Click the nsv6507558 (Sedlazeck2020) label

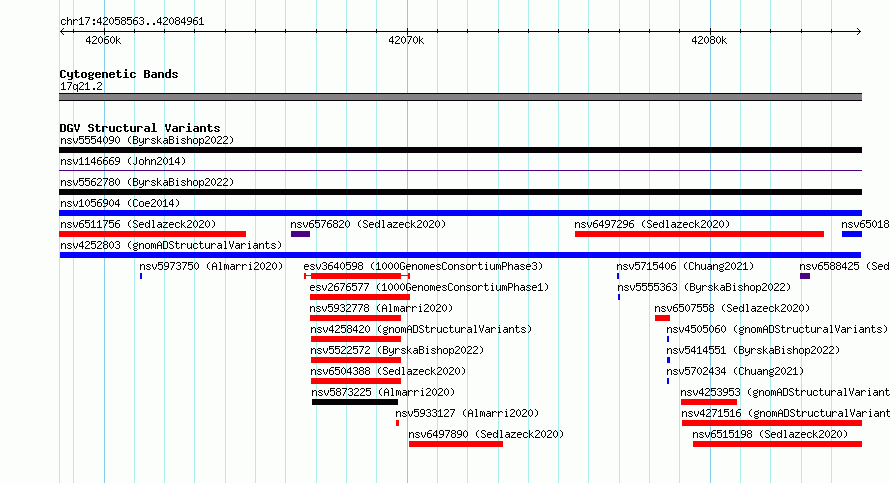click(x=732, y=308)
